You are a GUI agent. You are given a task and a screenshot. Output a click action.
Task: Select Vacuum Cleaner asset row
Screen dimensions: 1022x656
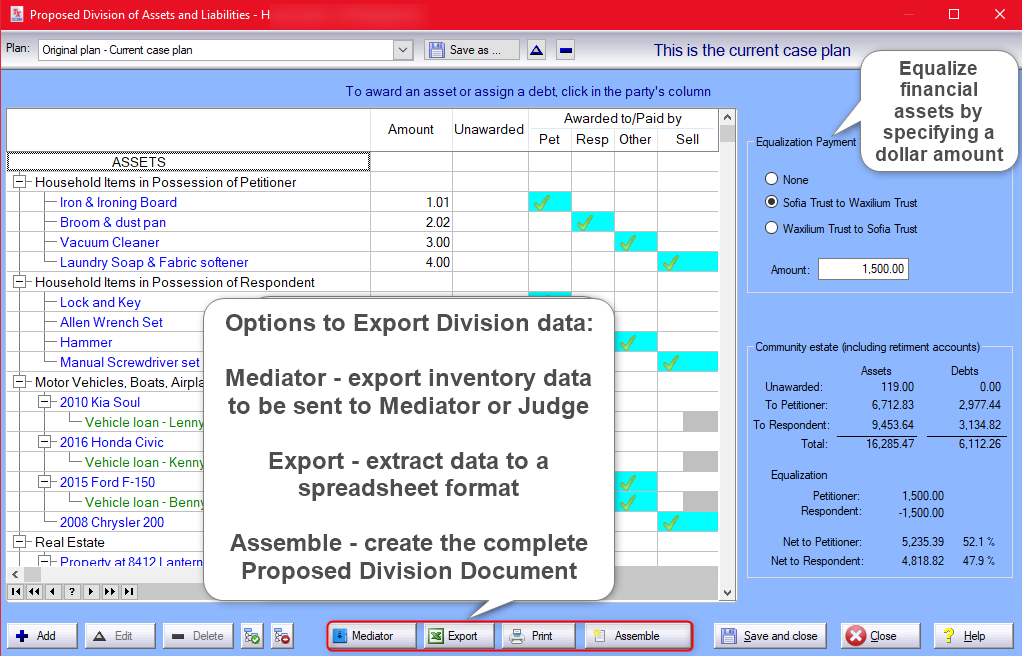click(x=109, y=243)
